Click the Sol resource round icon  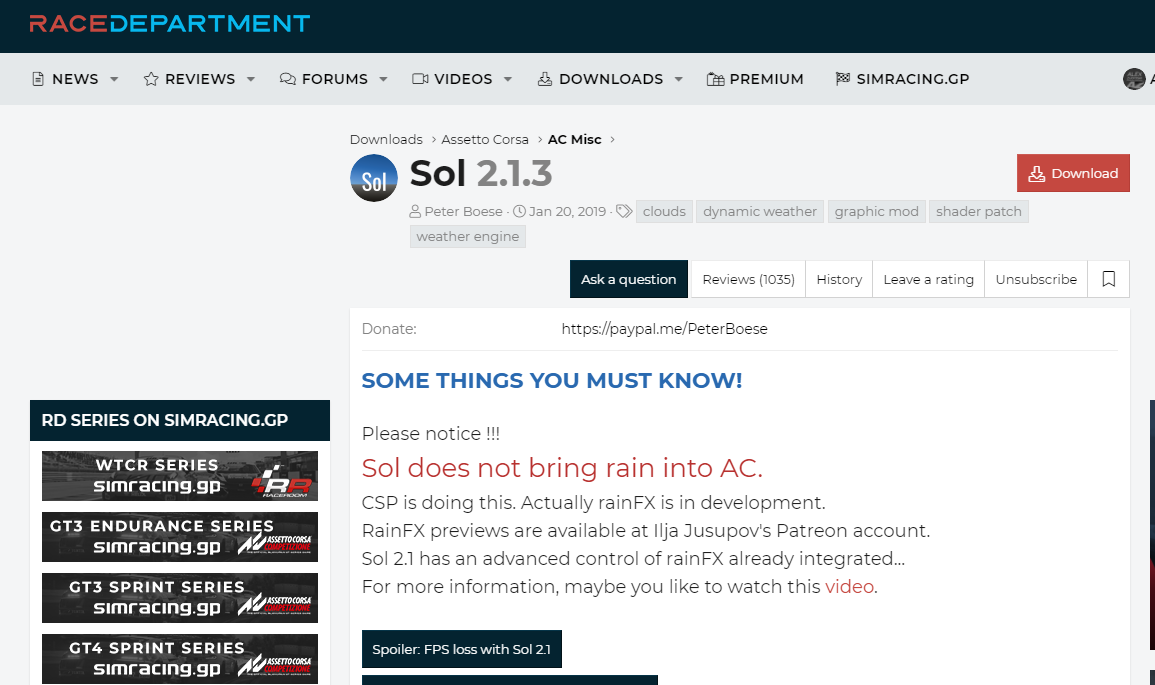tap(373, 178)
